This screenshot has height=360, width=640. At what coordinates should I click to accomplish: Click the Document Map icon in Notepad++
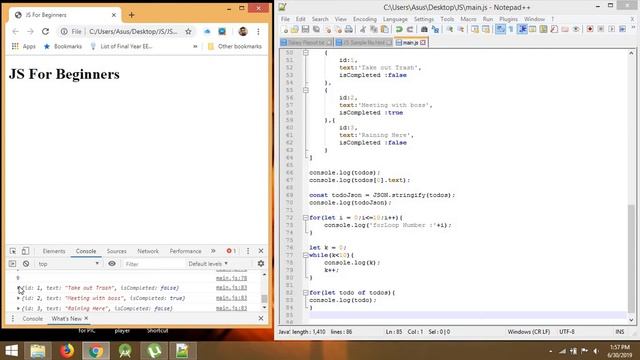pyautogui.click(x=543, y=29)
